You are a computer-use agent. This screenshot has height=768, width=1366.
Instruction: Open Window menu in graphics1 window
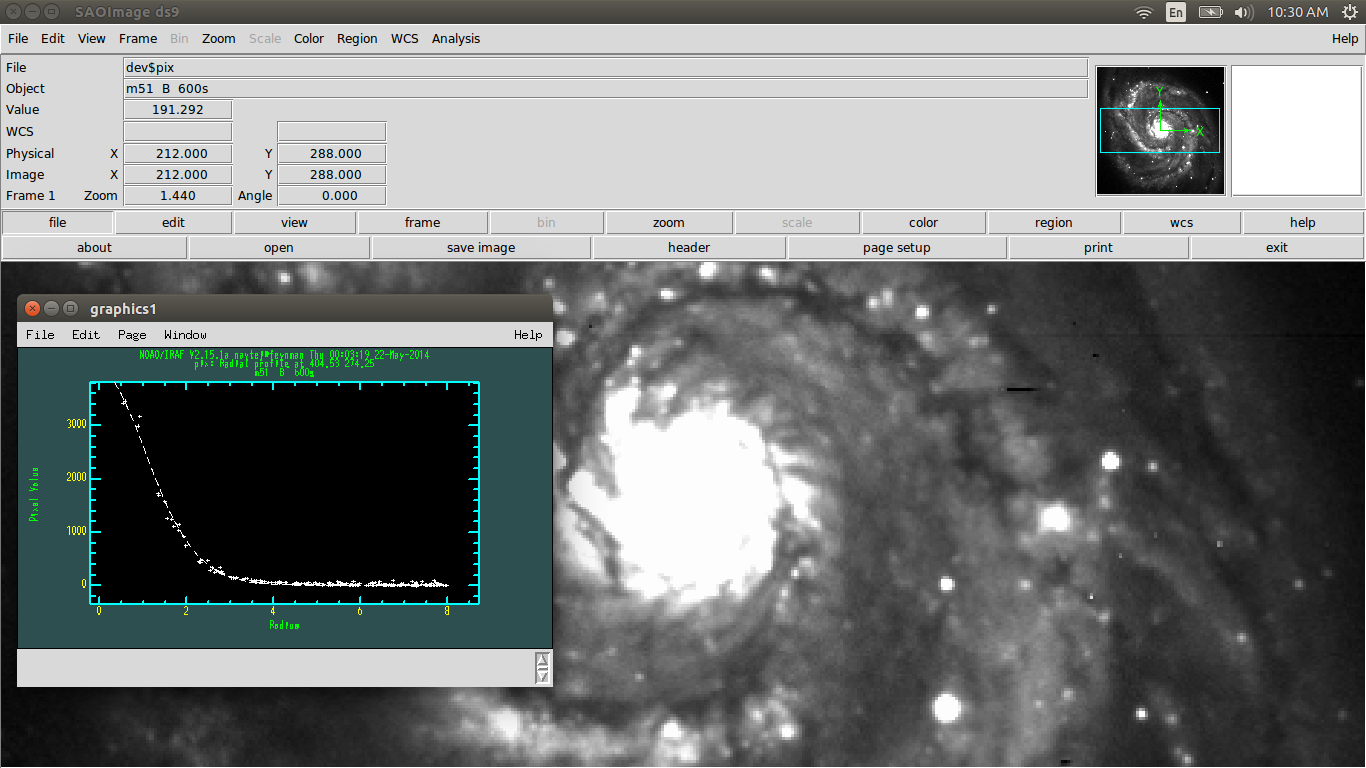(x=185, y=335)
